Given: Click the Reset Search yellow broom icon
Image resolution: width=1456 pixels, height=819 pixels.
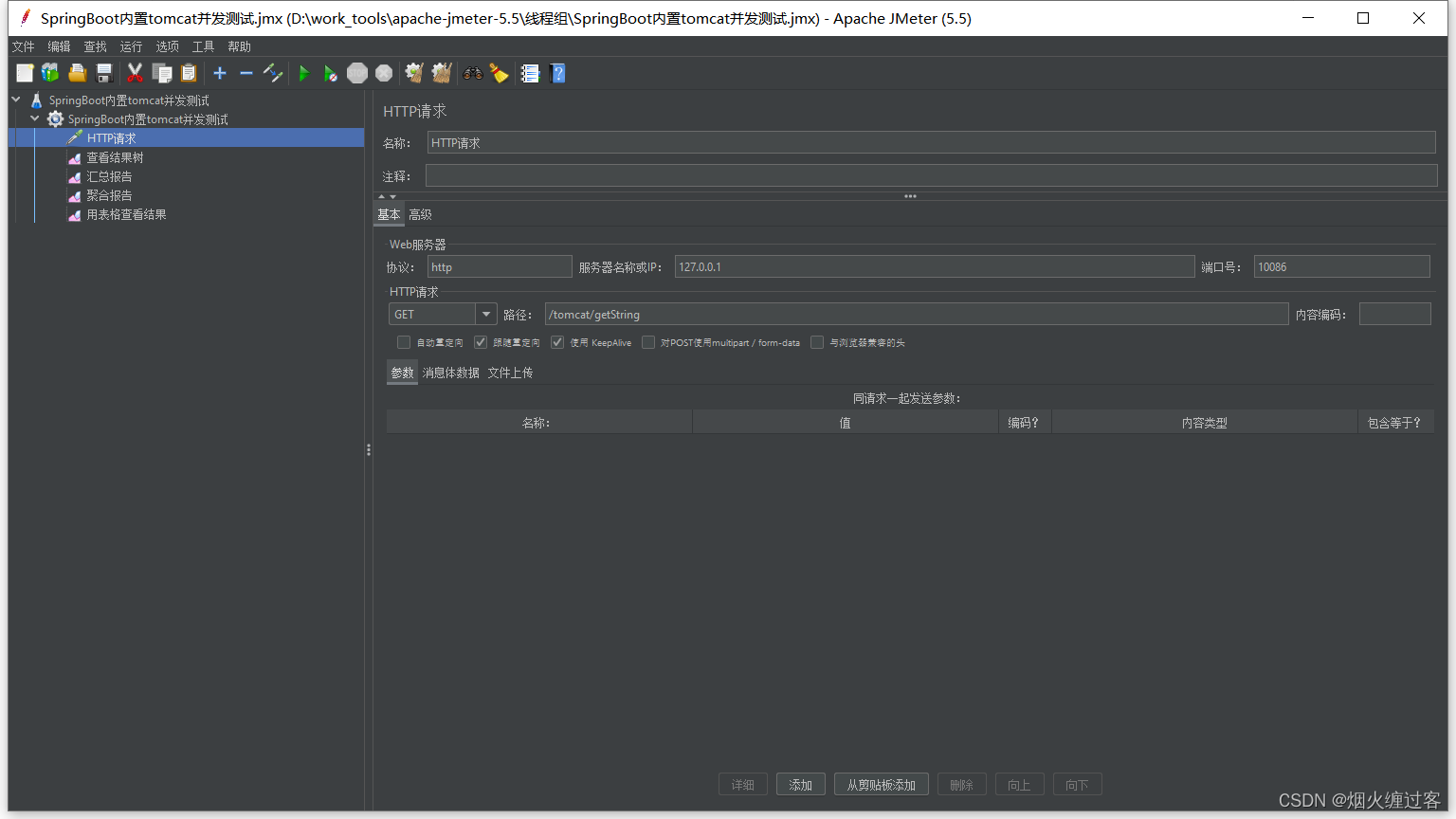Looking at the screenshot, I should [499, 73].
